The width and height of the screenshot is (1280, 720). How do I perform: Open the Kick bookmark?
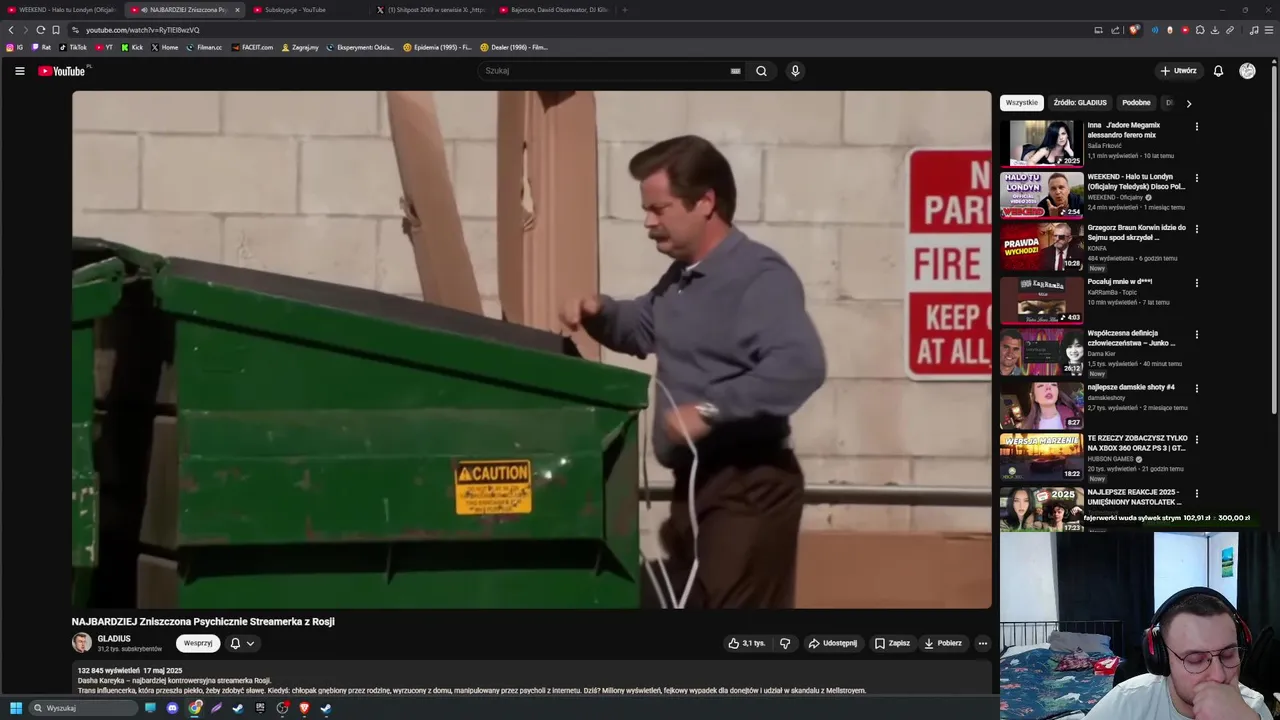point(132,47)
